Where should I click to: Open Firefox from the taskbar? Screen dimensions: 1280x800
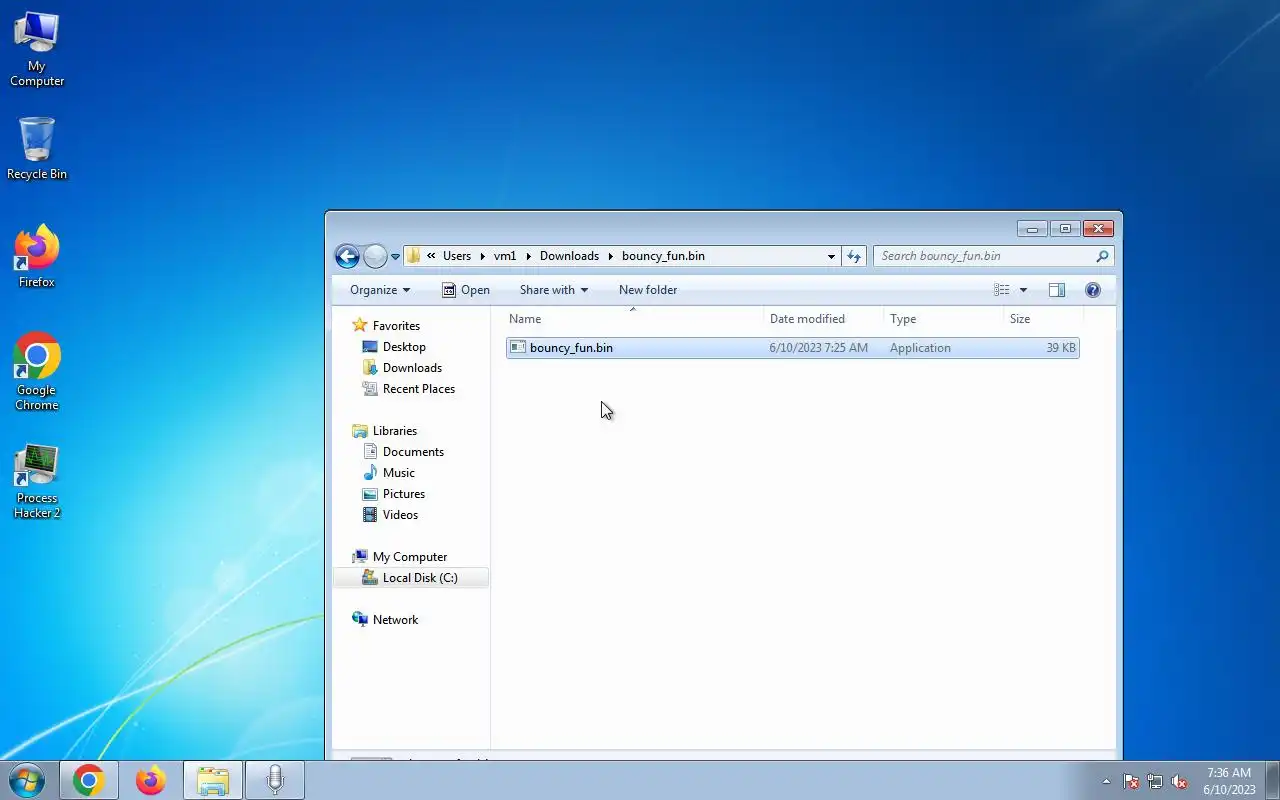pyautogui.click(x=151, y=781)
